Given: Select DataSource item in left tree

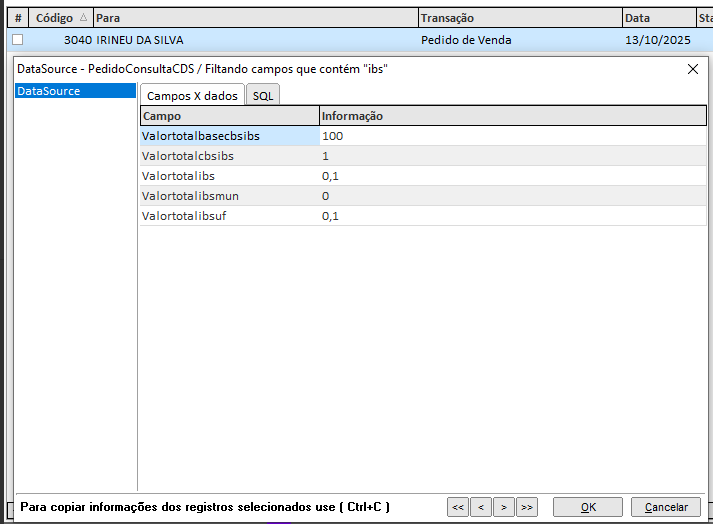Looking at the screenshot, I should (x=49, y=91).
